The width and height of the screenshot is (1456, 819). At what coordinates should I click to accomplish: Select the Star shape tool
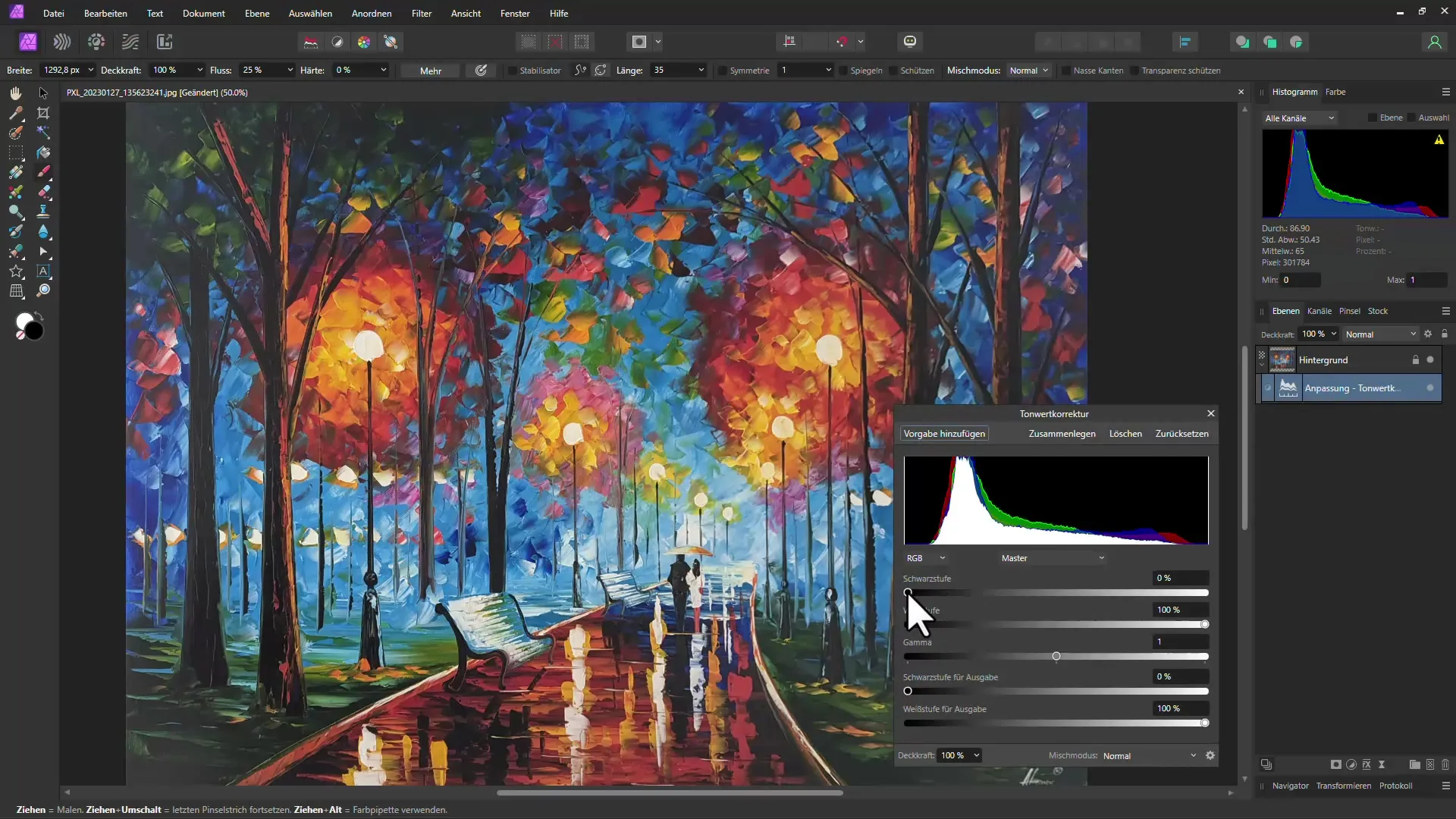[x=16, y=271]
